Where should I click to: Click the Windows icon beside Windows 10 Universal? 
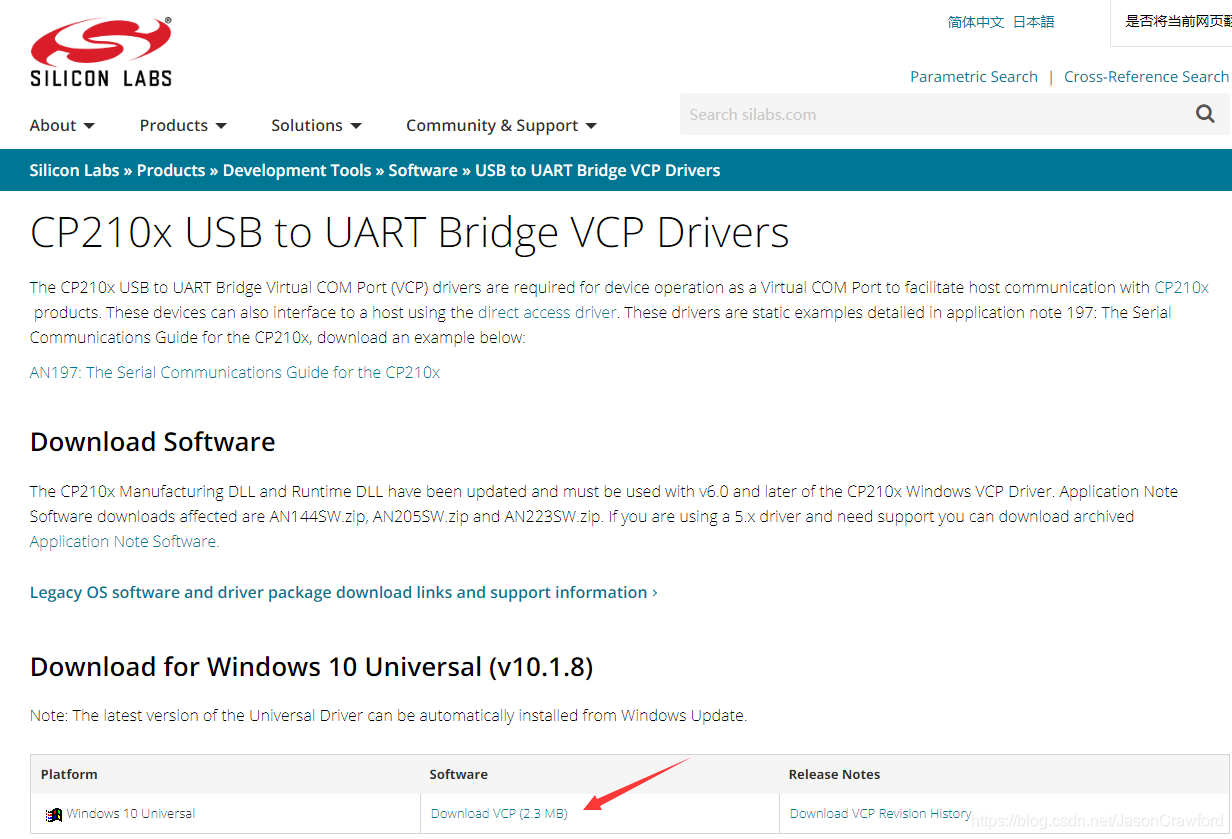click(x=54, y=814)
